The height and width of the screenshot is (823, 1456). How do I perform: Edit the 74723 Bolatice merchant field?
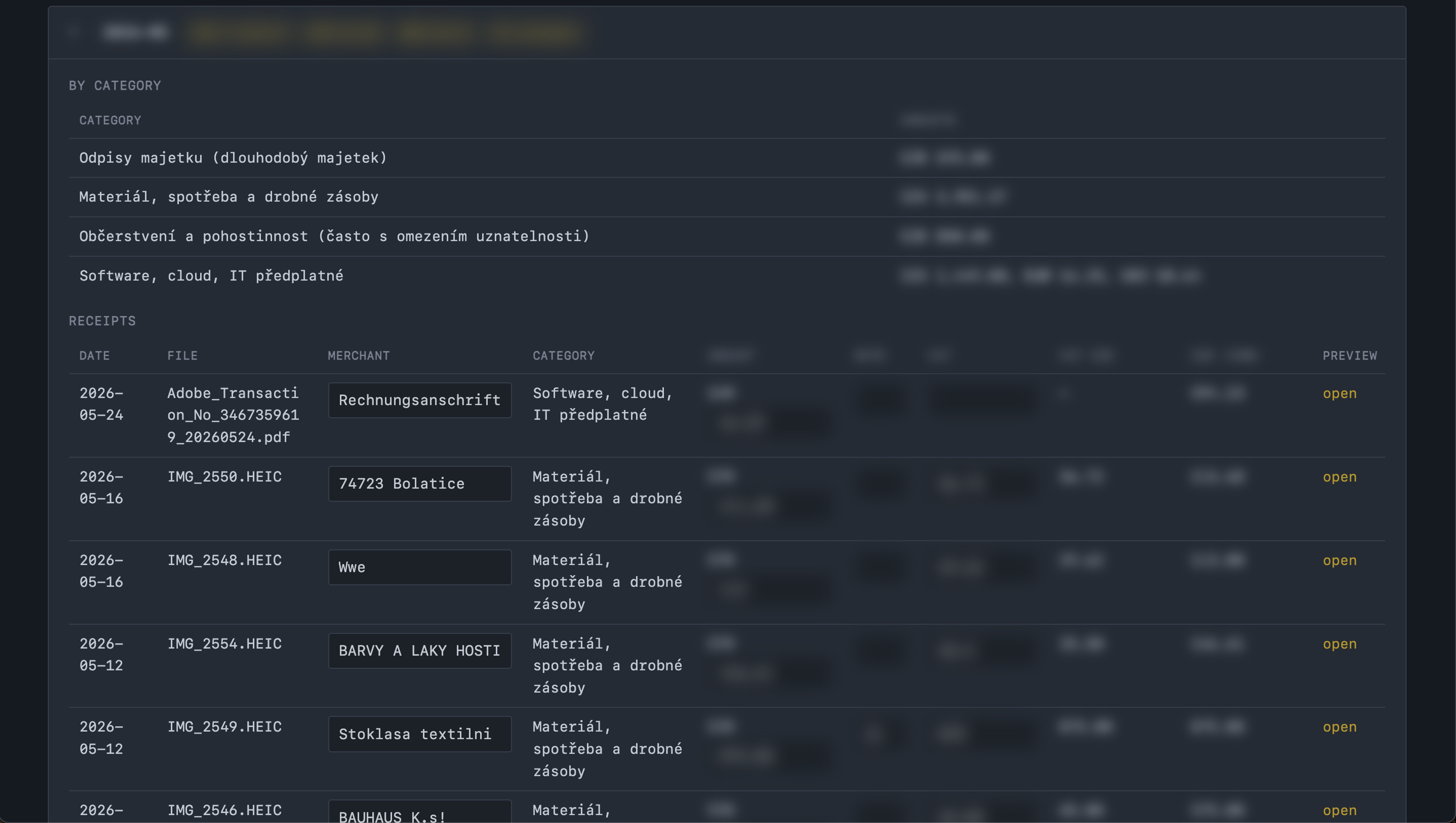420,484
